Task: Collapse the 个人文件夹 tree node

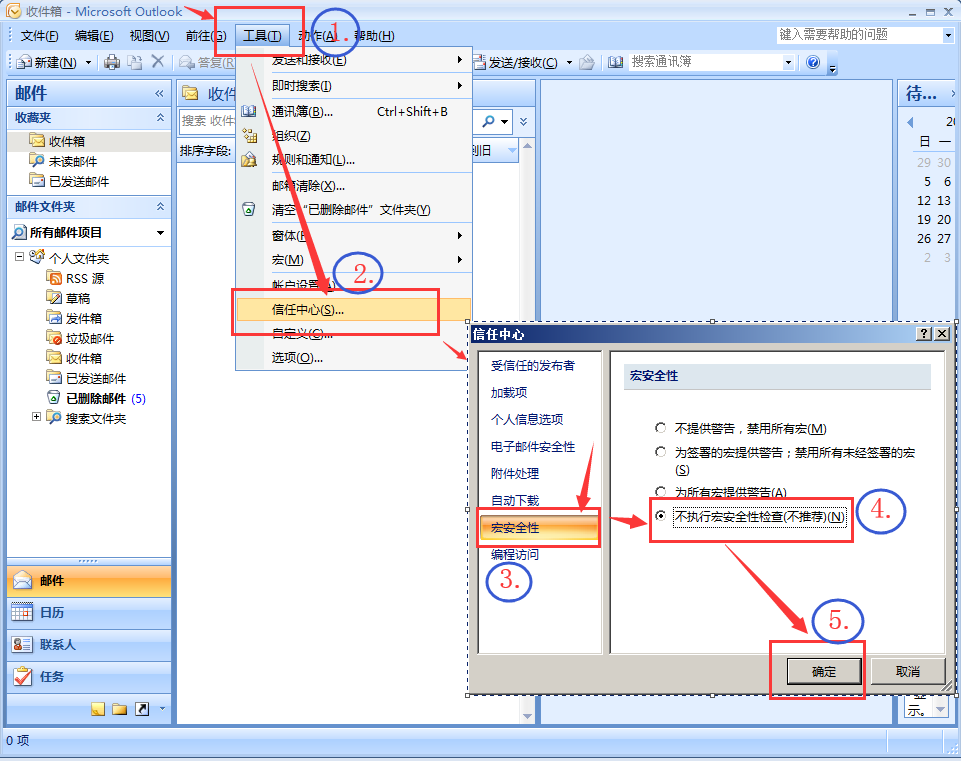Action: click(x=20, y=257)
